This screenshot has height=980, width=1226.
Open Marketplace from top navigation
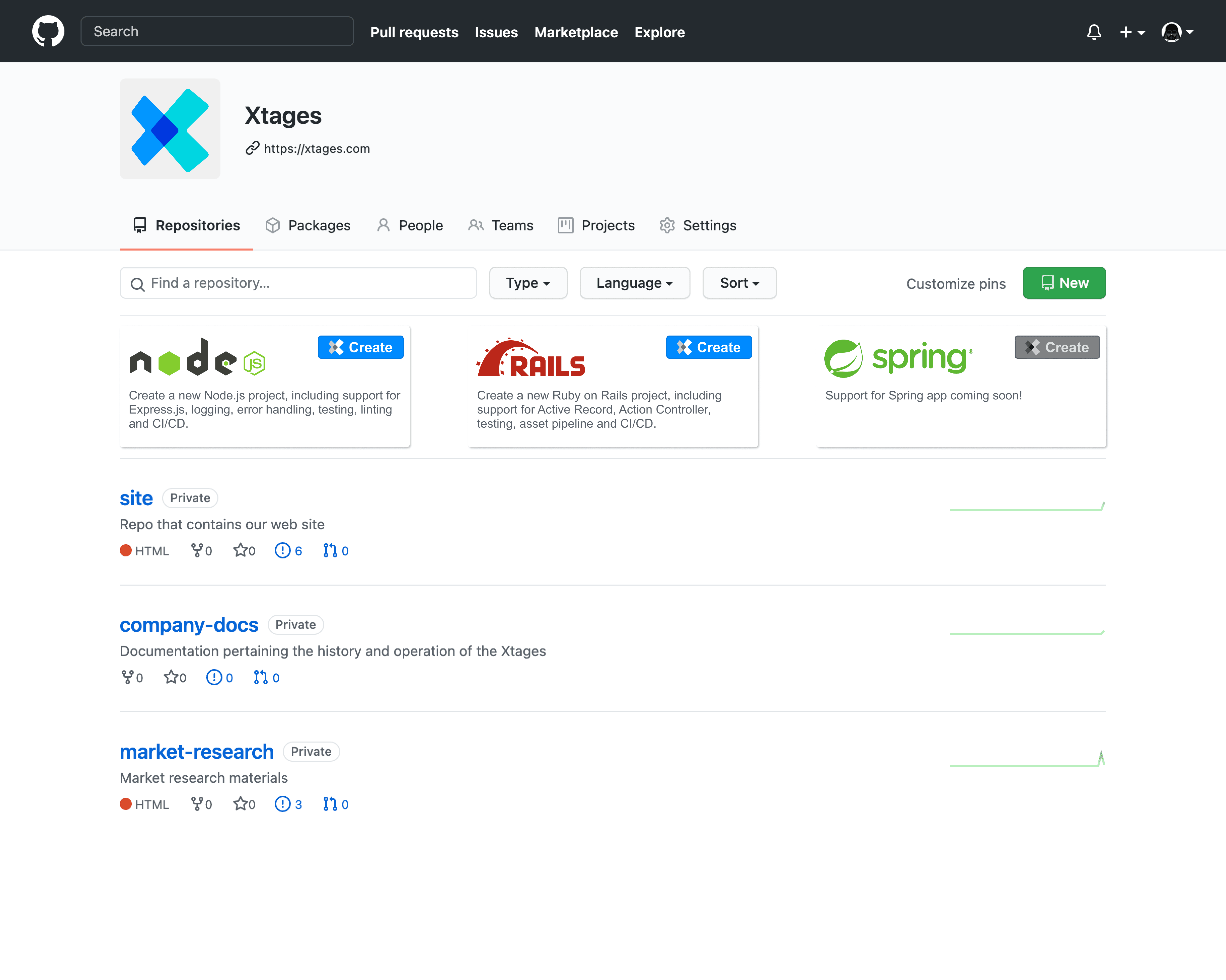coord(576,32)
